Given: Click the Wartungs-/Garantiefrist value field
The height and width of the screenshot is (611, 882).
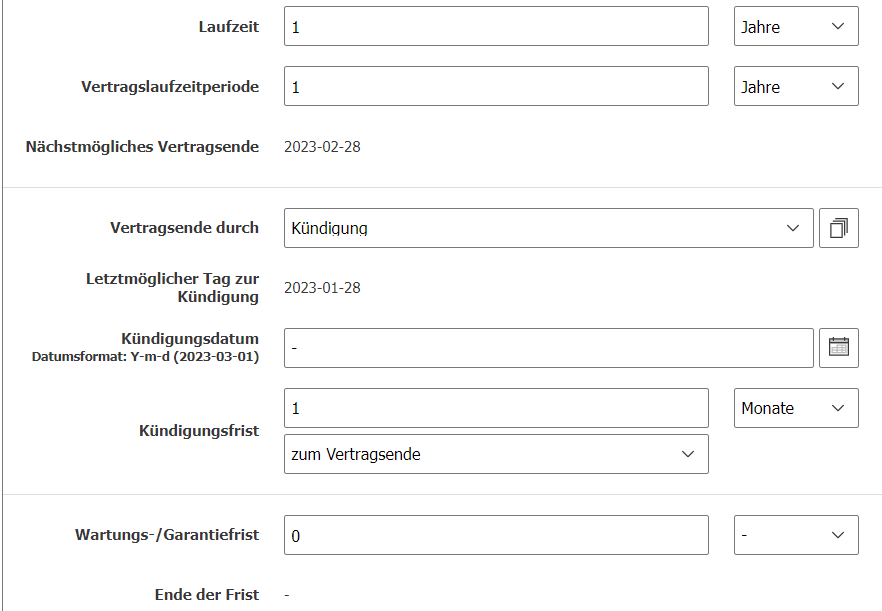Looking at the screenshot, I should [496, 535].
